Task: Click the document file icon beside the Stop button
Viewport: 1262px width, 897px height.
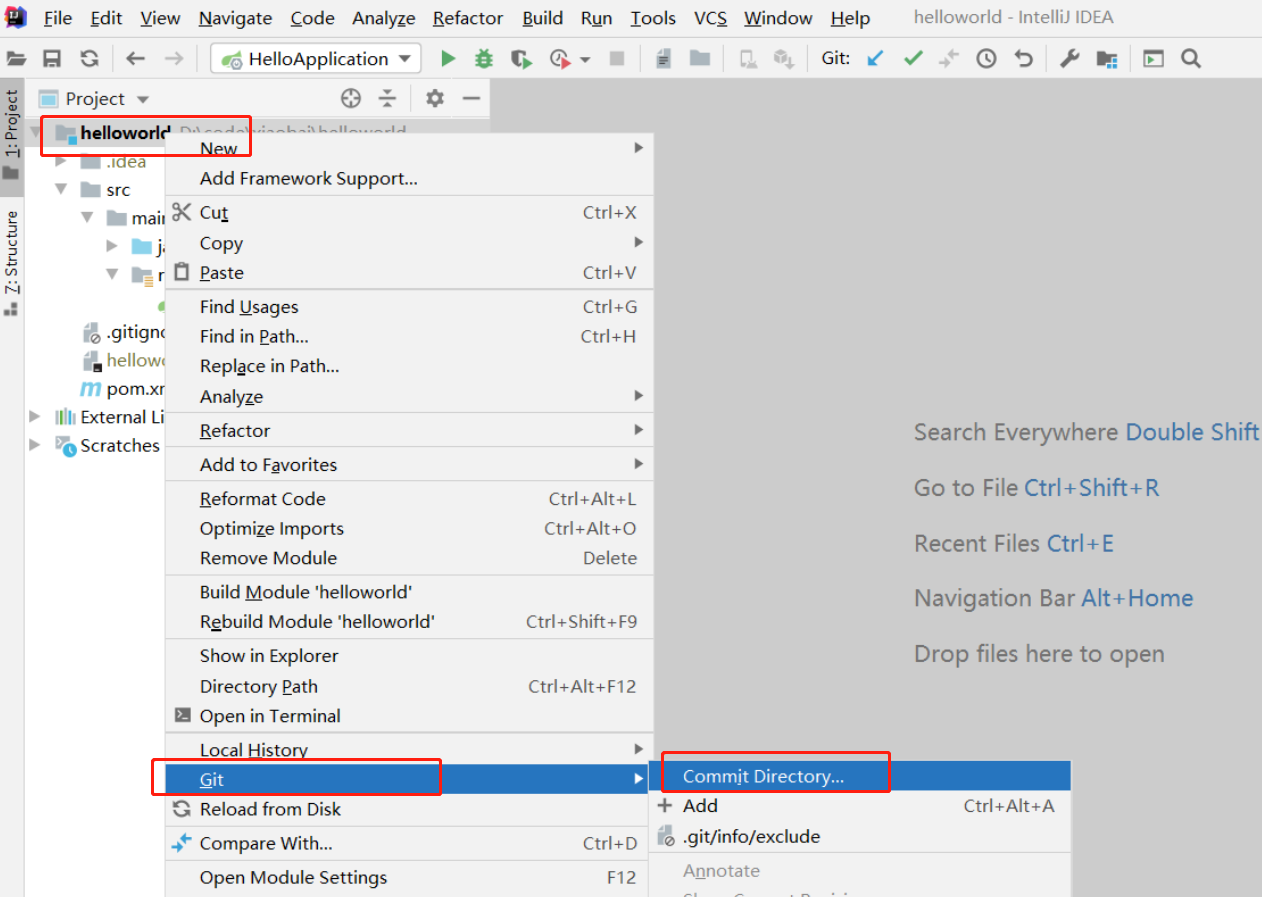Action: coord(663,59)
